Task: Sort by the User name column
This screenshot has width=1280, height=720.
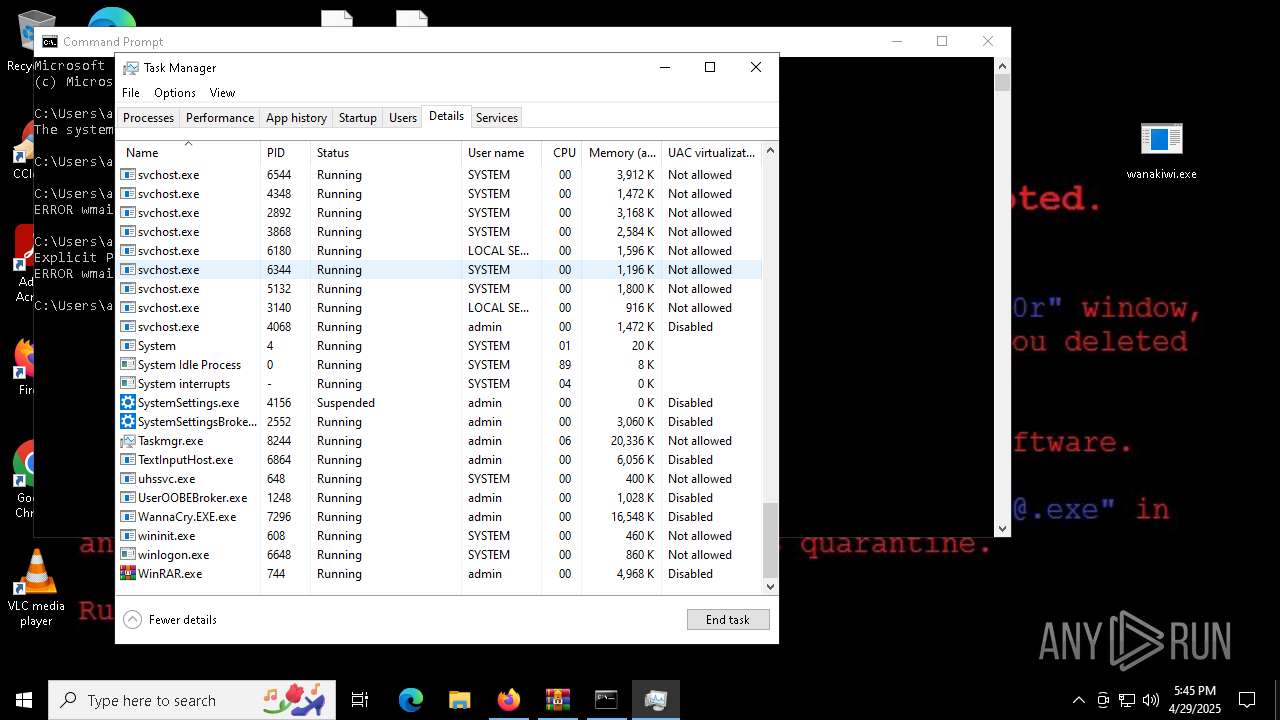Action: click(502, 153)
